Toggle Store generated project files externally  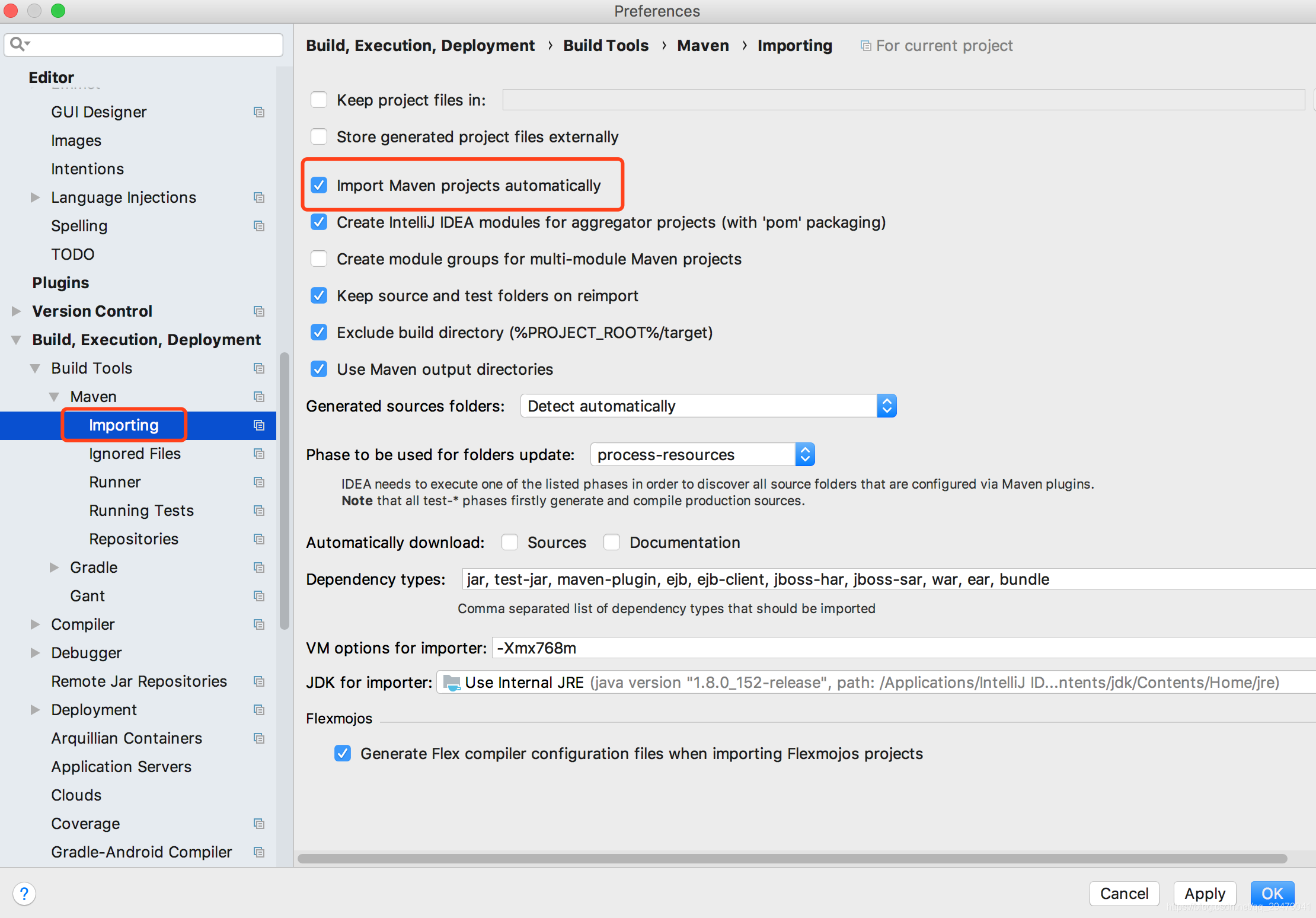pyautogui.click(x=319, y=136)
